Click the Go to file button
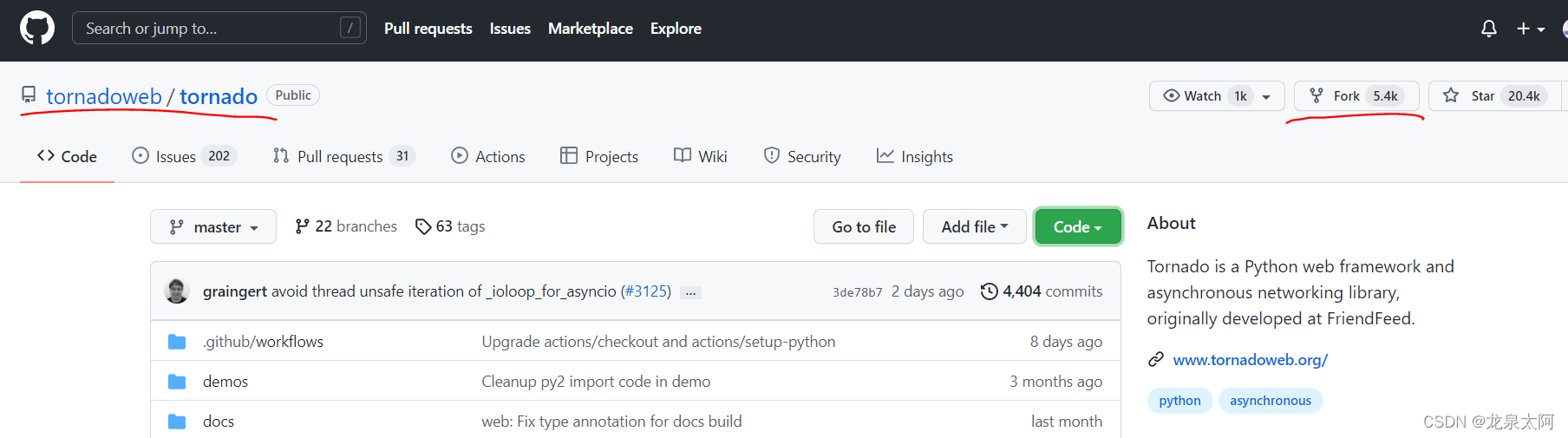Viewport: 1568px width, 438px height. click(863, 227)
